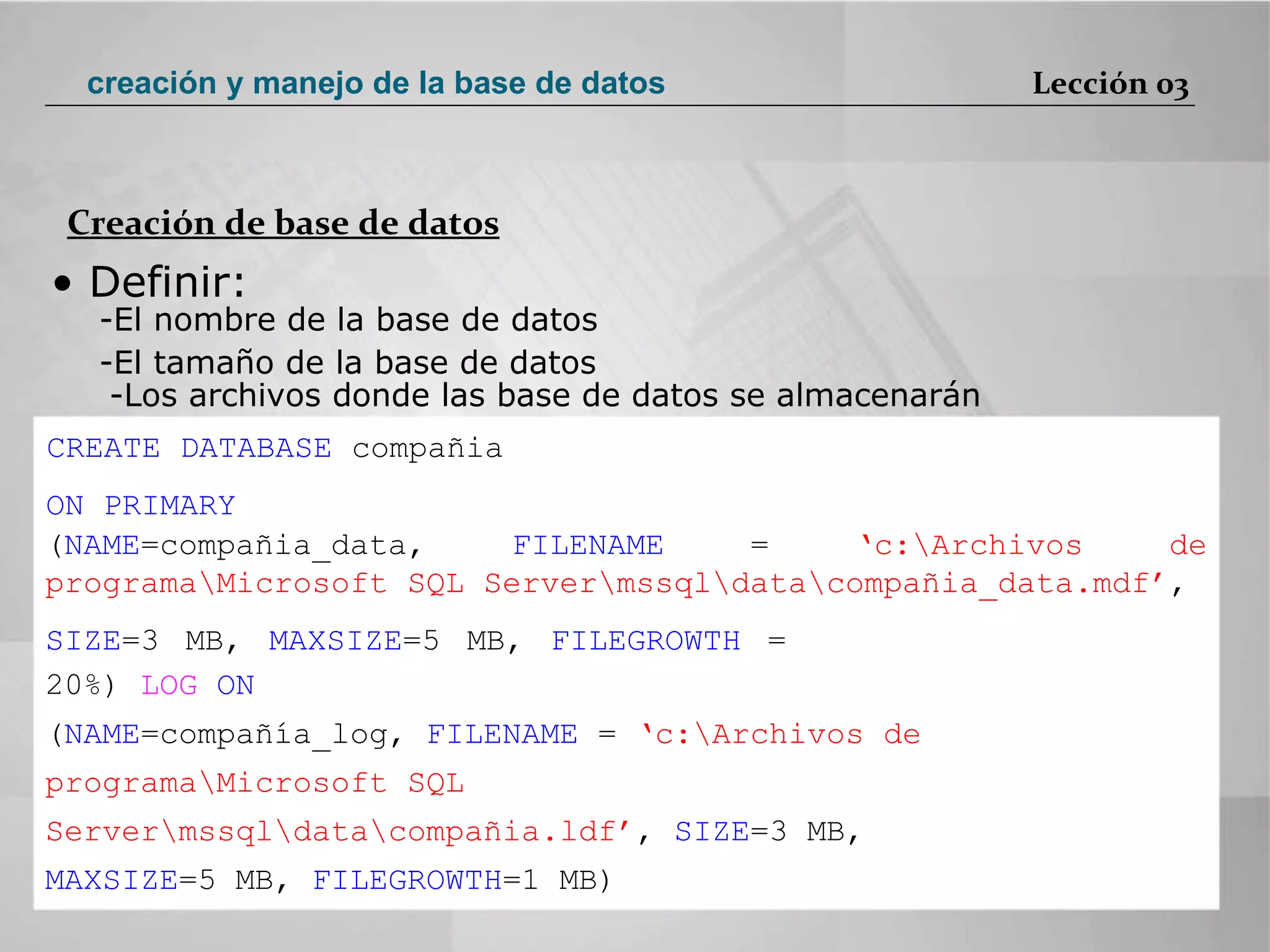The width and height of the screenshot is (1270, 952).
Task: Click the 'NAME=compañía_log,' text
Action: (233, 736)
